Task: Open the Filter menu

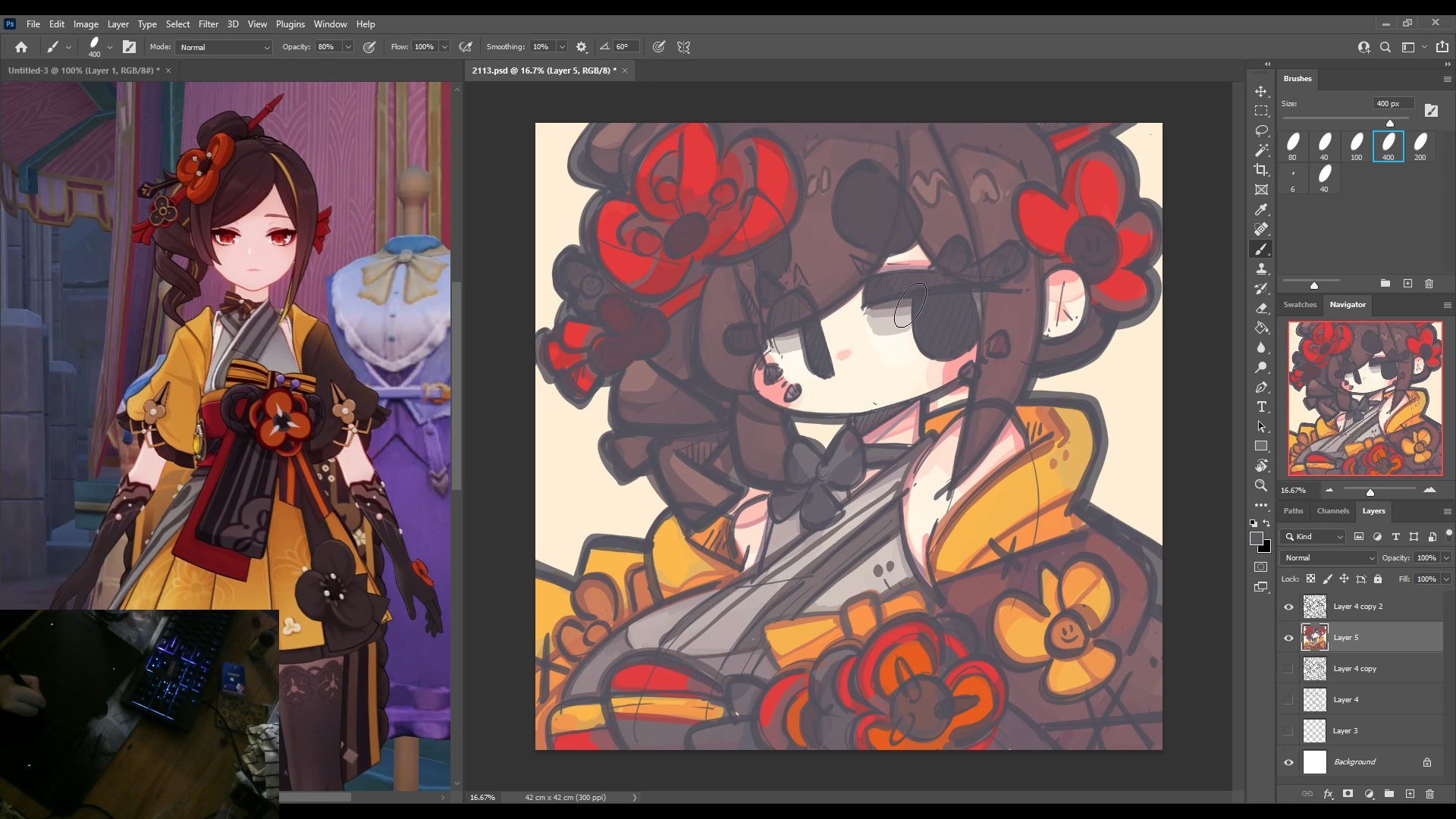Action: point(208,24)
